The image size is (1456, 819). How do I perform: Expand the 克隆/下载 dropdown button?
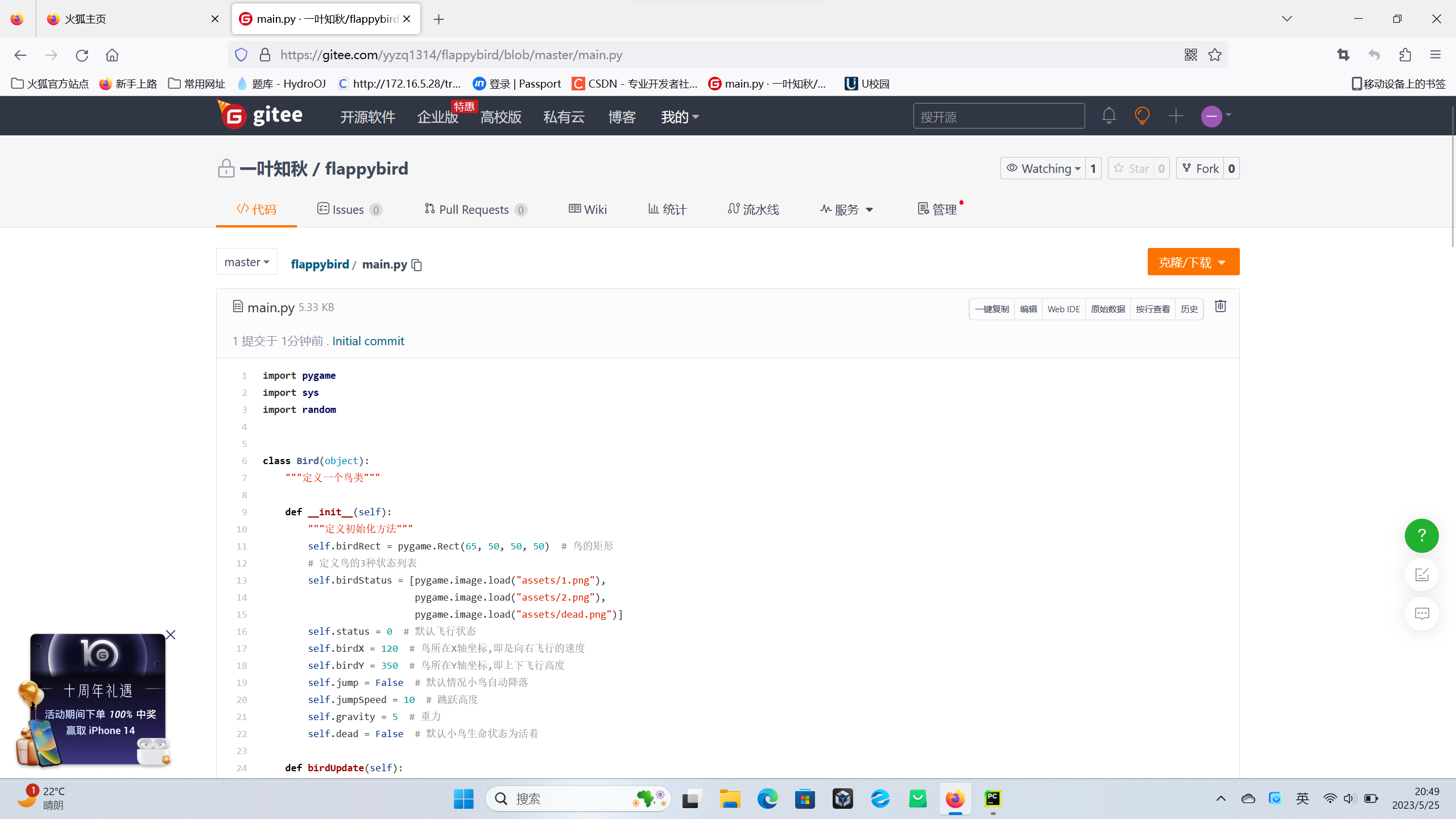point(1193,262)
